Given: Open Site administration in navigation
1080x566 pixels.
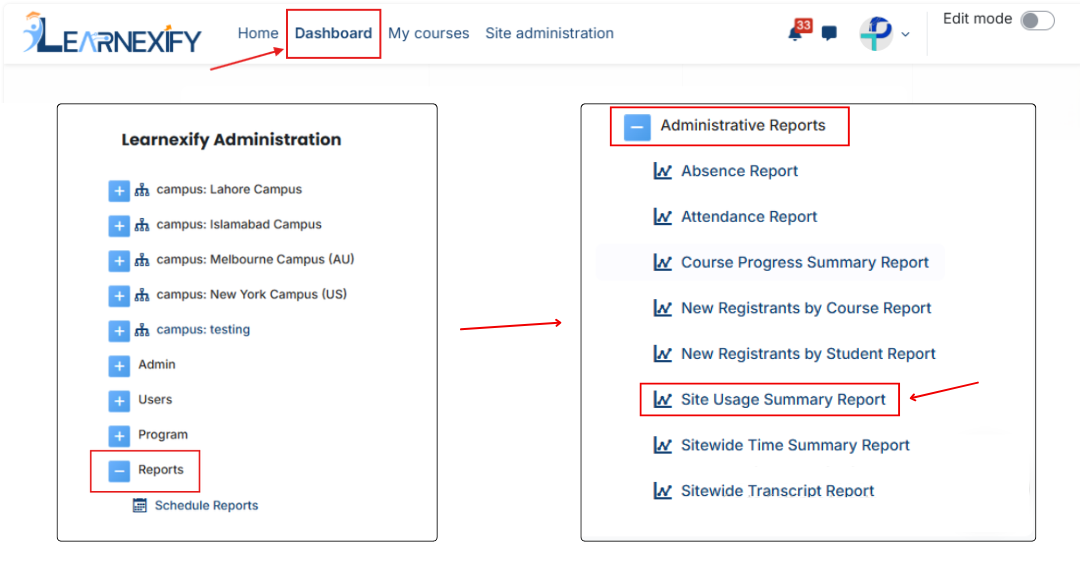Looking at the screenshot, I should 550,33.
